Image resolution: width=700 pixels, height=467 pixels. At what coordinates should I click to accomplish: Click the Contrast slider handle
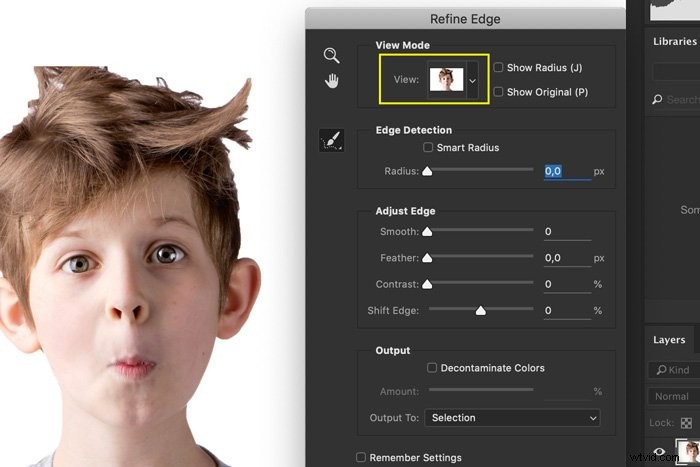[x=427, y=284]
